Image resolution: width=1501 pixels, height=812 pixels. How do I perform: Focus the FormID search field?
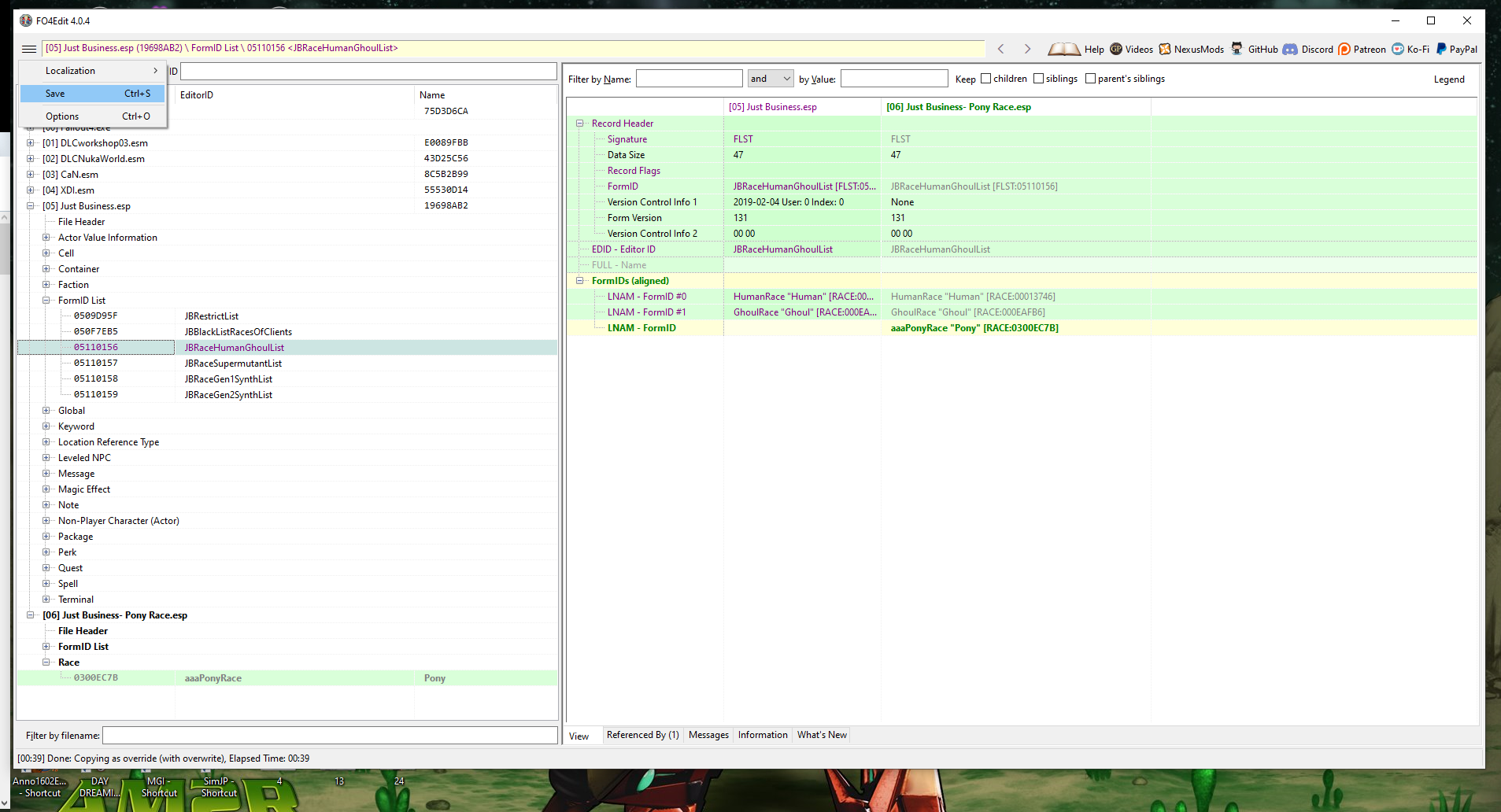(368, 72)
